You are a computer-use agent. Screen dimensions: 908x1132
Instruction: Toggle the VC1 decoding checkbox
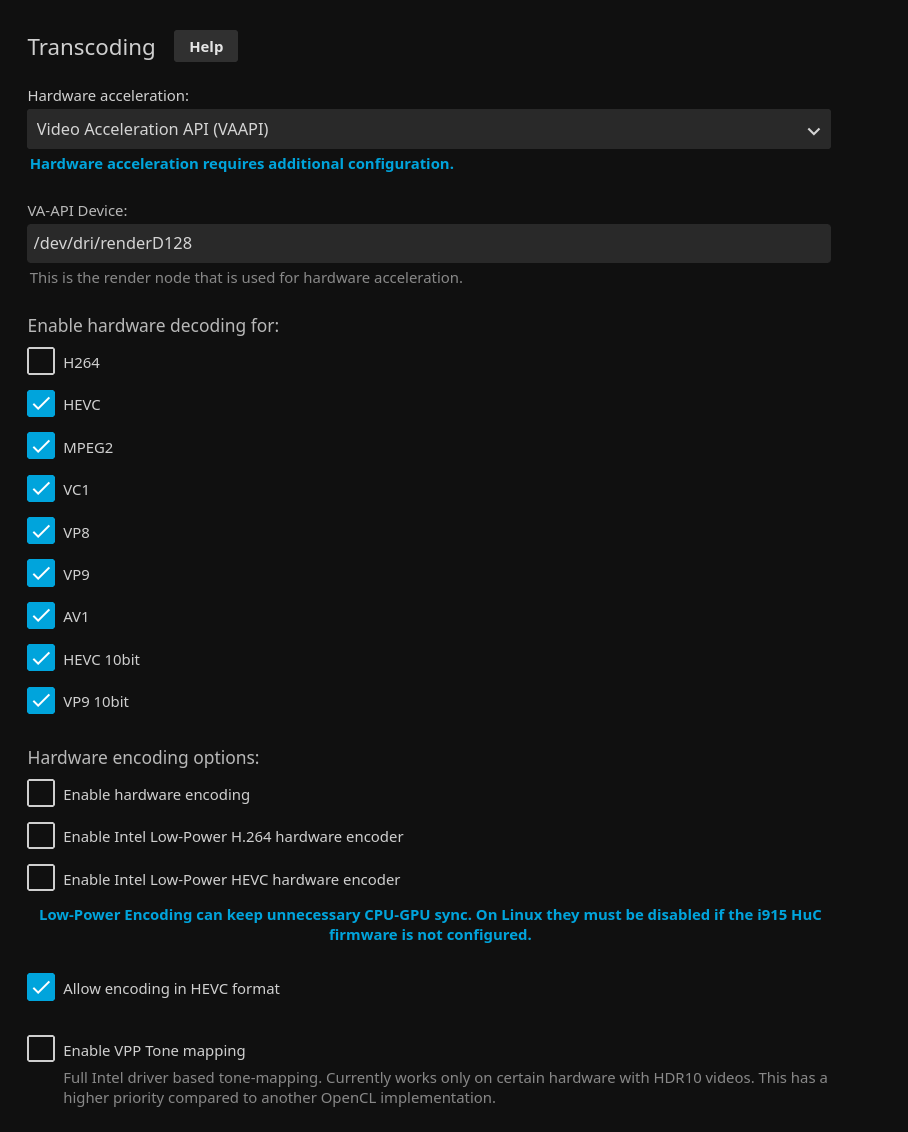[x=41, y=489]
